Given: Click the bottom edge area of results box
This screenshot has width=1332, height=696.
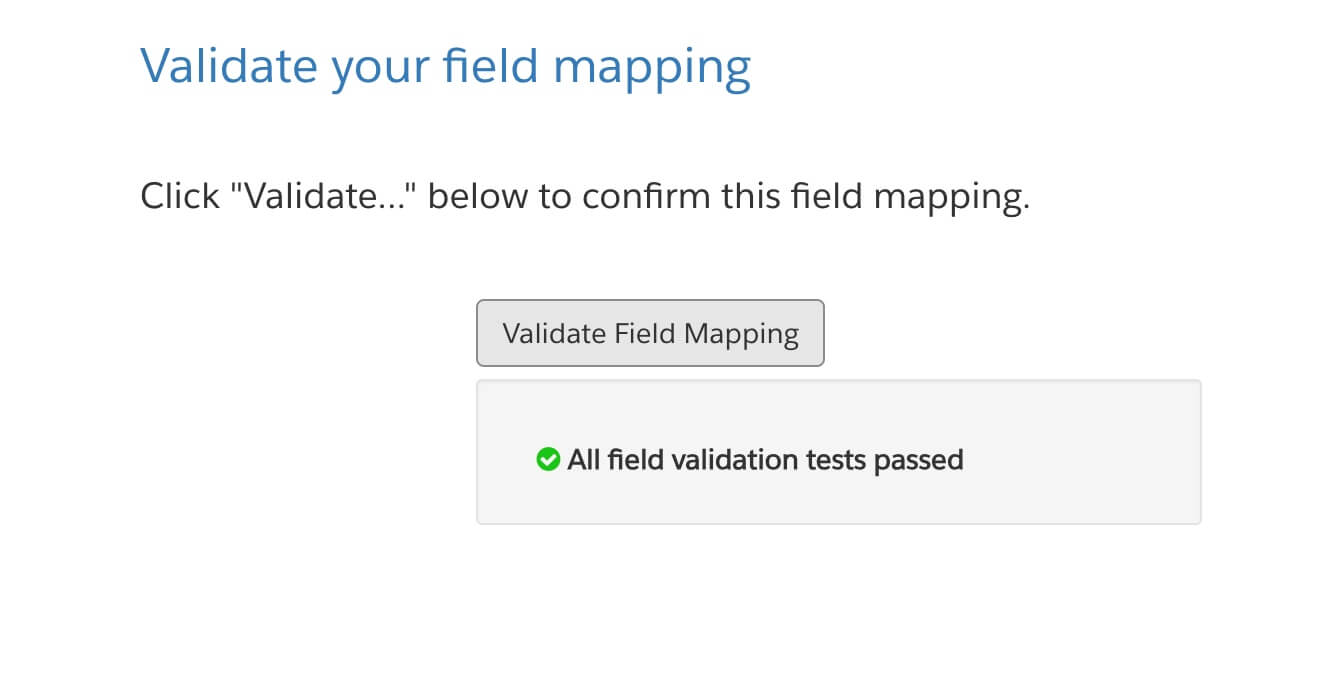Looking at the screenshot, I should [838, 515].
